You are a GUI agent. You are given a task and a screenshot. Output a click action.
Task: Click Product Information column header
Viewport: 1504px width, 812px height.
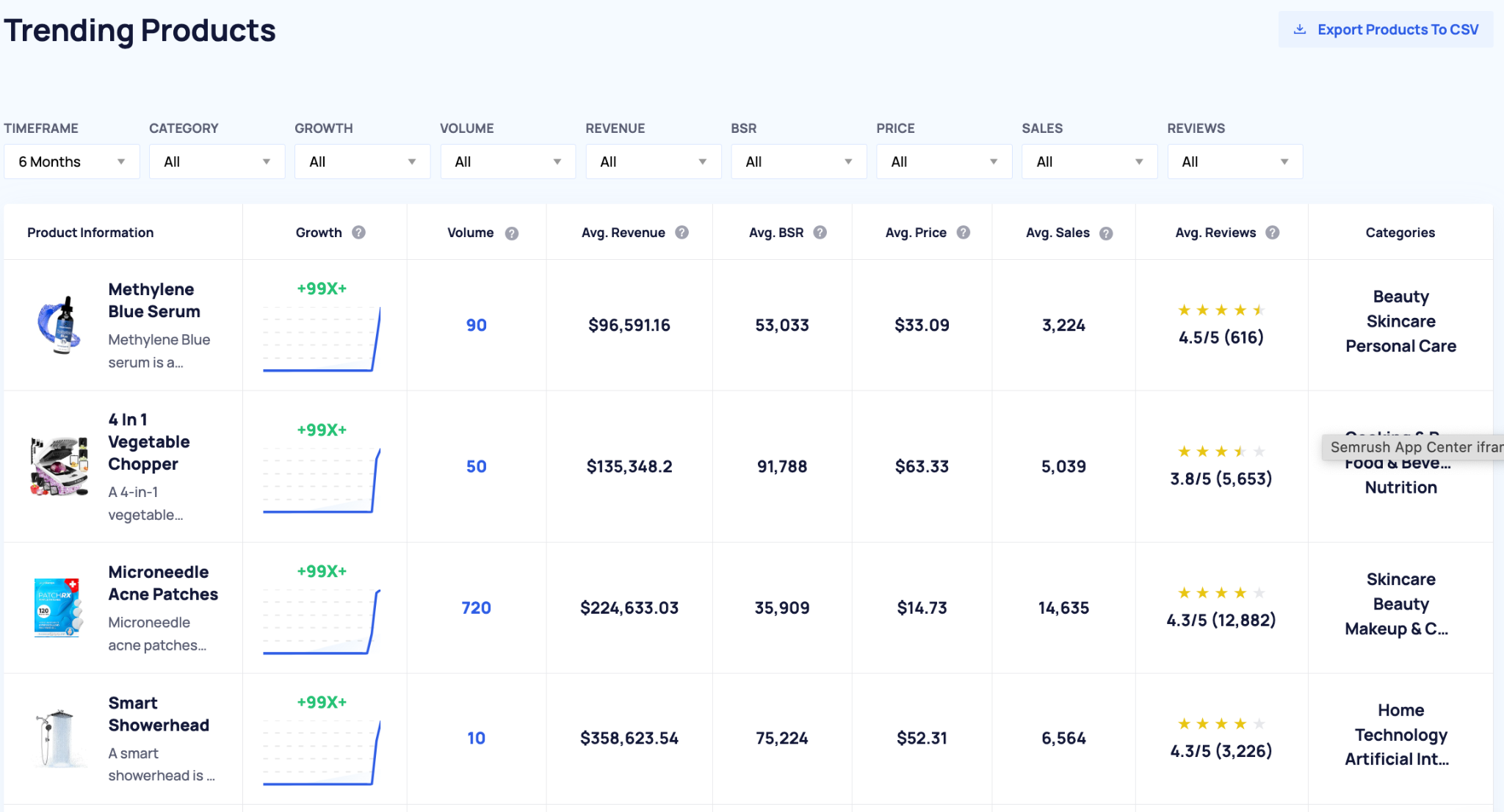[90, 233]
